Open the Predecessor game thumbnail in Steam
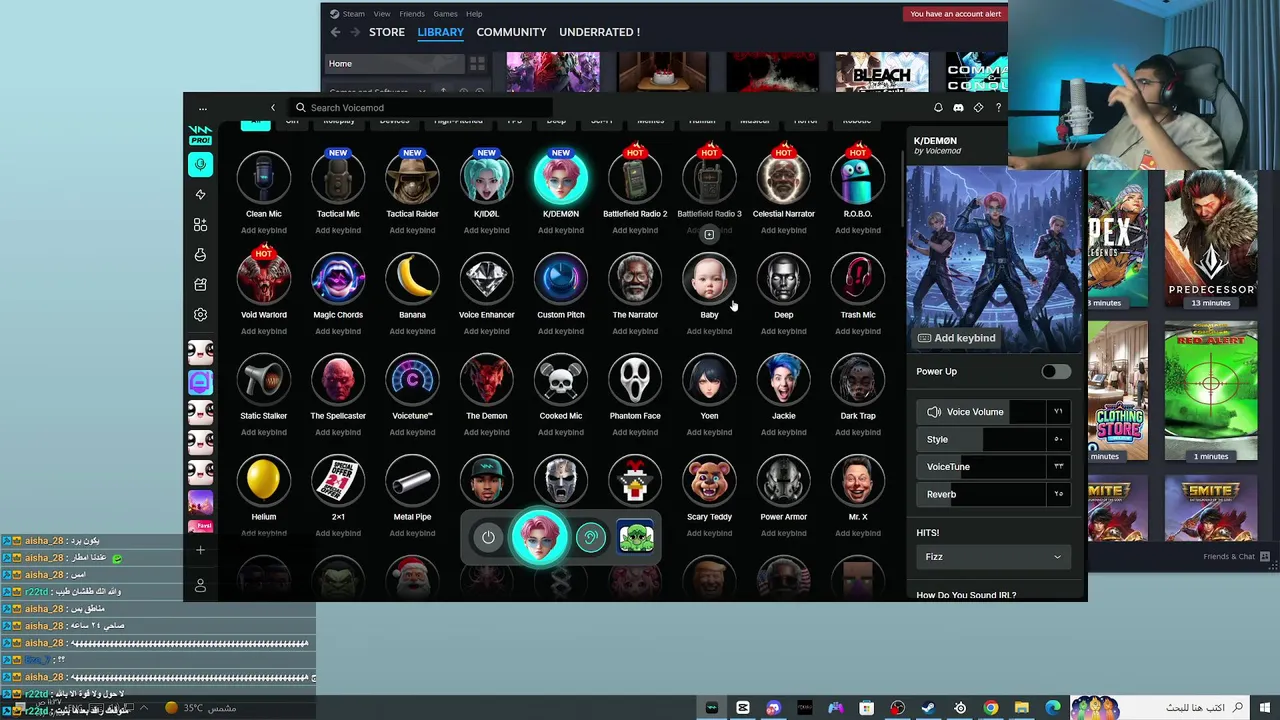 tap(1210, 240)
